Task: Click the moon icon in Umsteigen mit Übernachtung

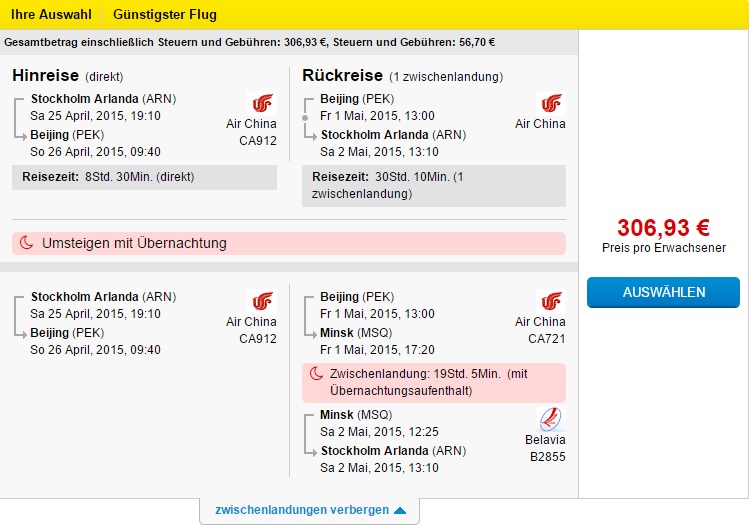Action: (x=26, y=243)
